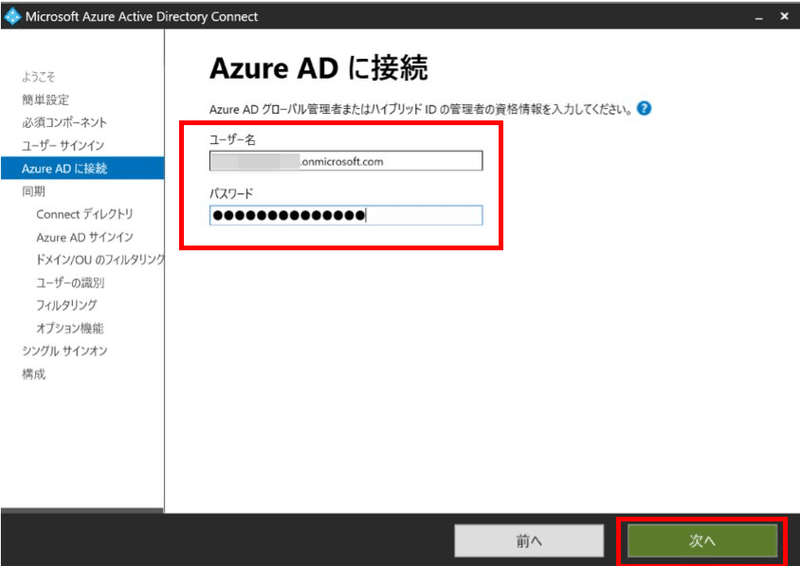Select 簡単設定 step in sidebar
The width and height of the screenshot is (800, 566).
45,100
